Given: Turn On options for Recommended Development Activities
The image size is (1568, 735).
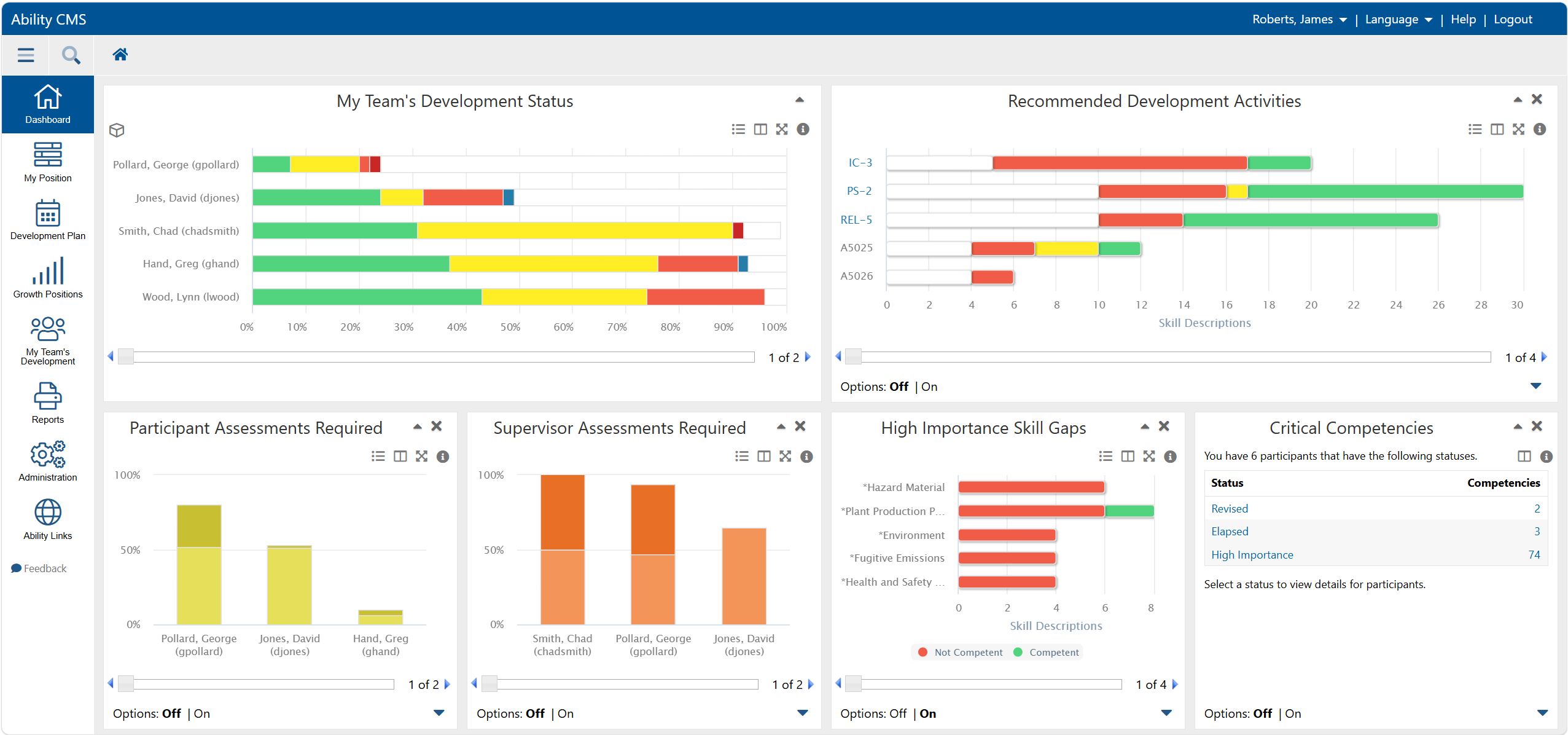Looking at the screenshot, I should pos(929,387).
